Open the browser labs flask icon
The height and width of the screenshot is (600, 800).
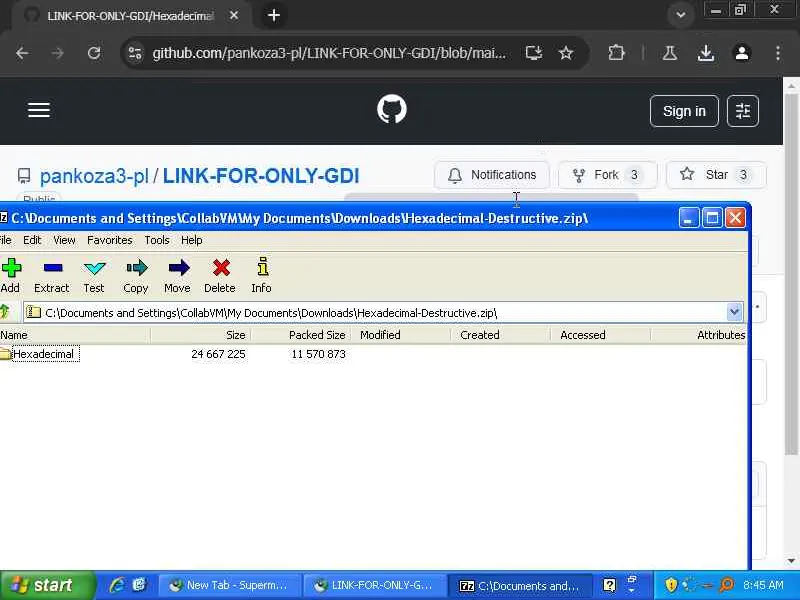tap(670, 53)
